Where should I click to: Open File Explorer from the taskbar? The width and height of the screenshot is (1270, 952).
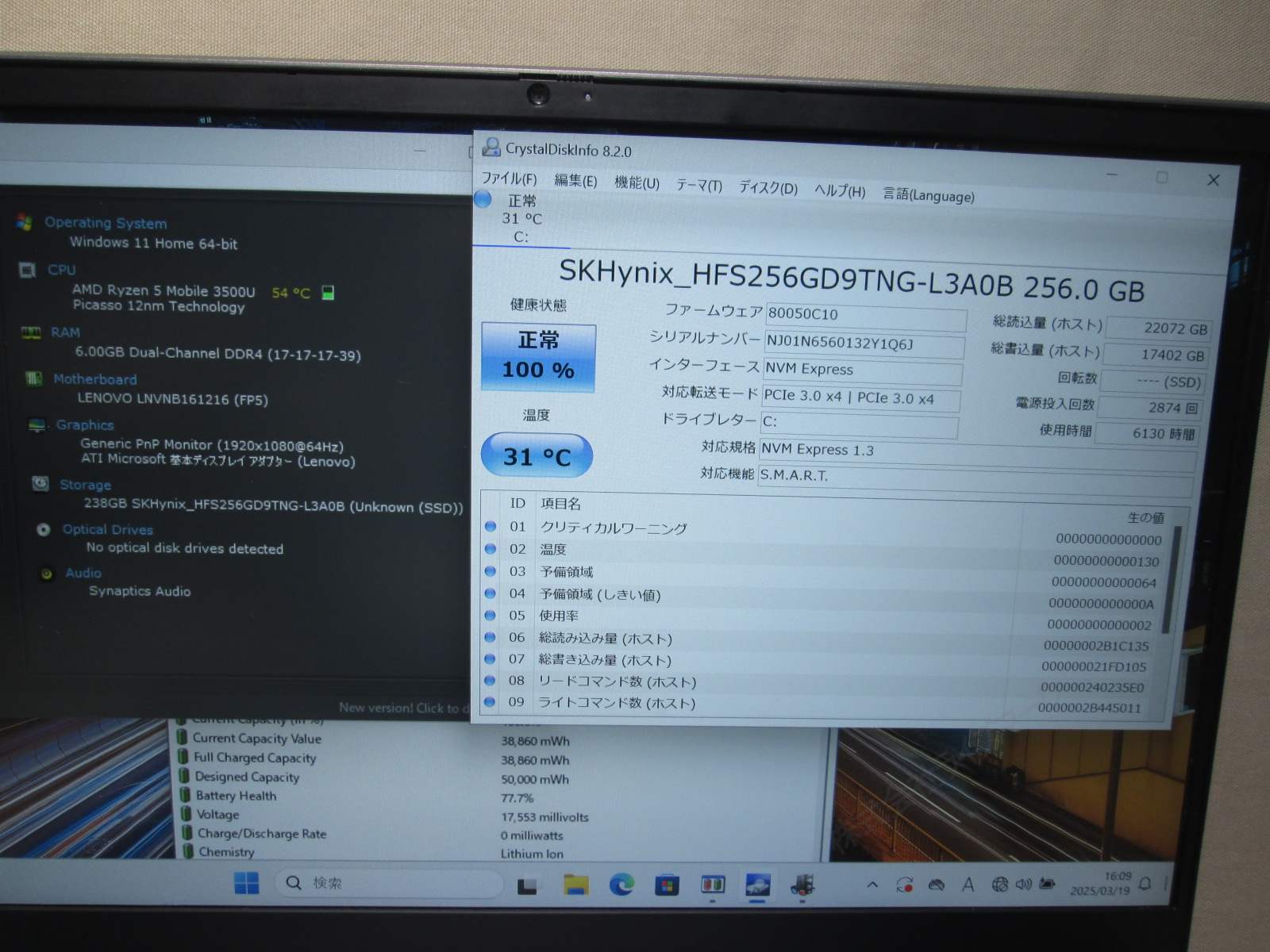point(576,885)
